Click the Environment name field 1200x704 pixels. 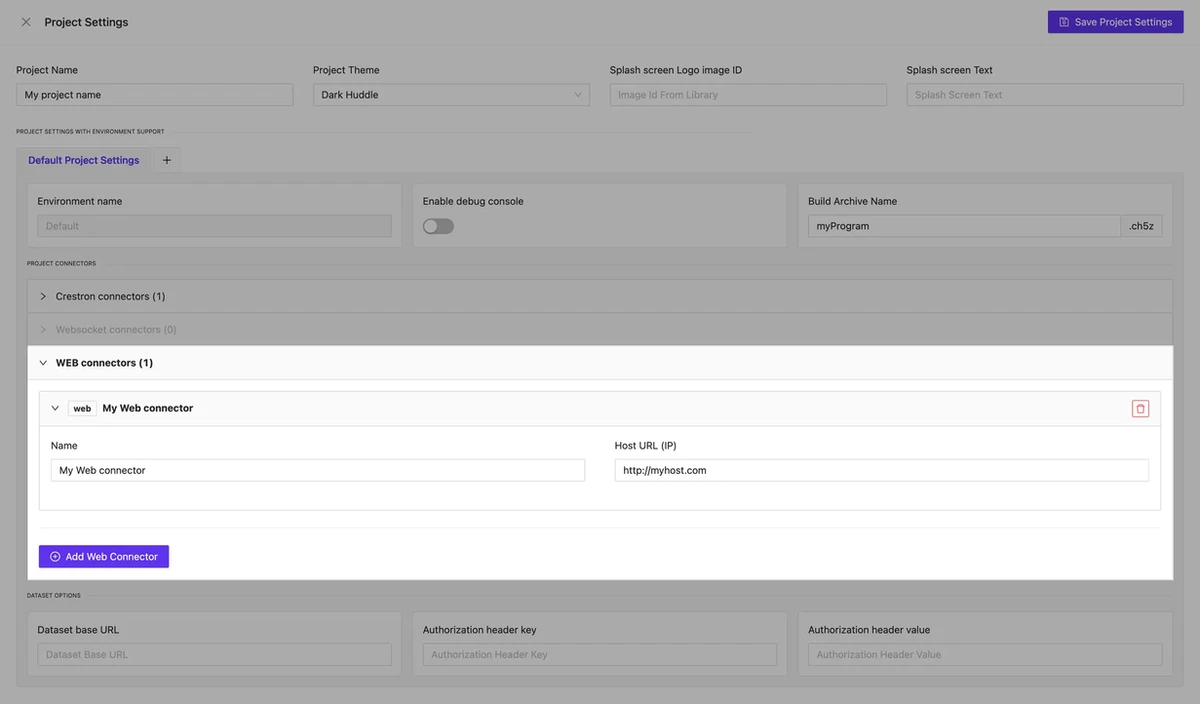[213, 225]
